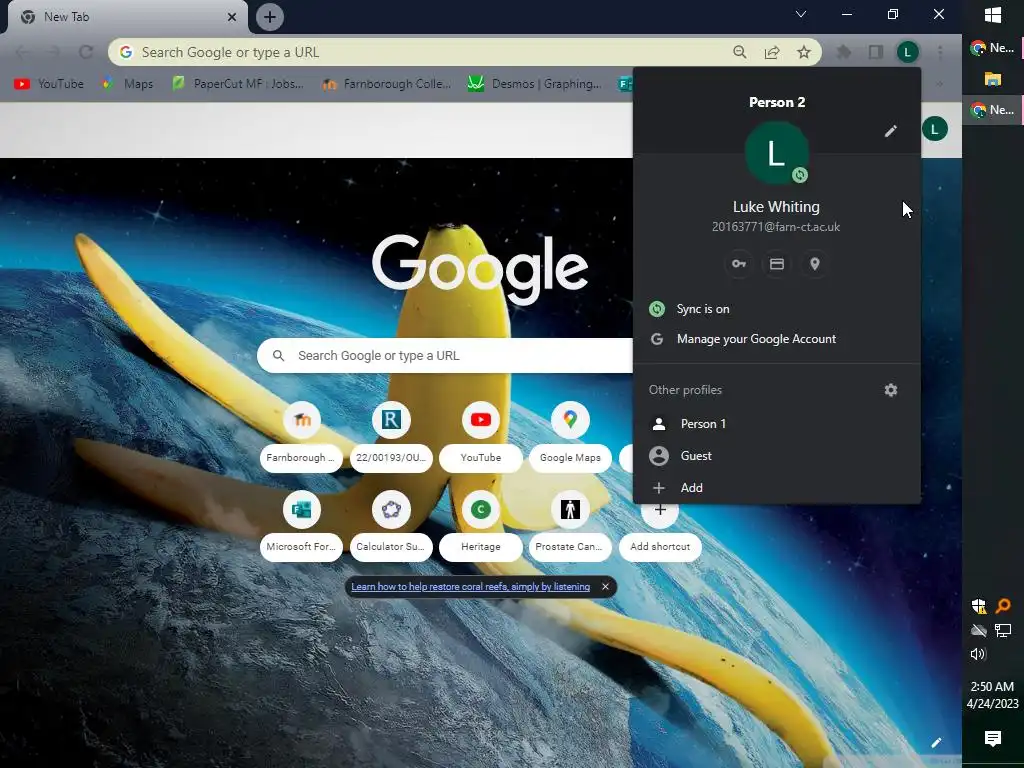Open Google Maps shortcut tile
1024x768 pixels.
click(x=570, y=436)
